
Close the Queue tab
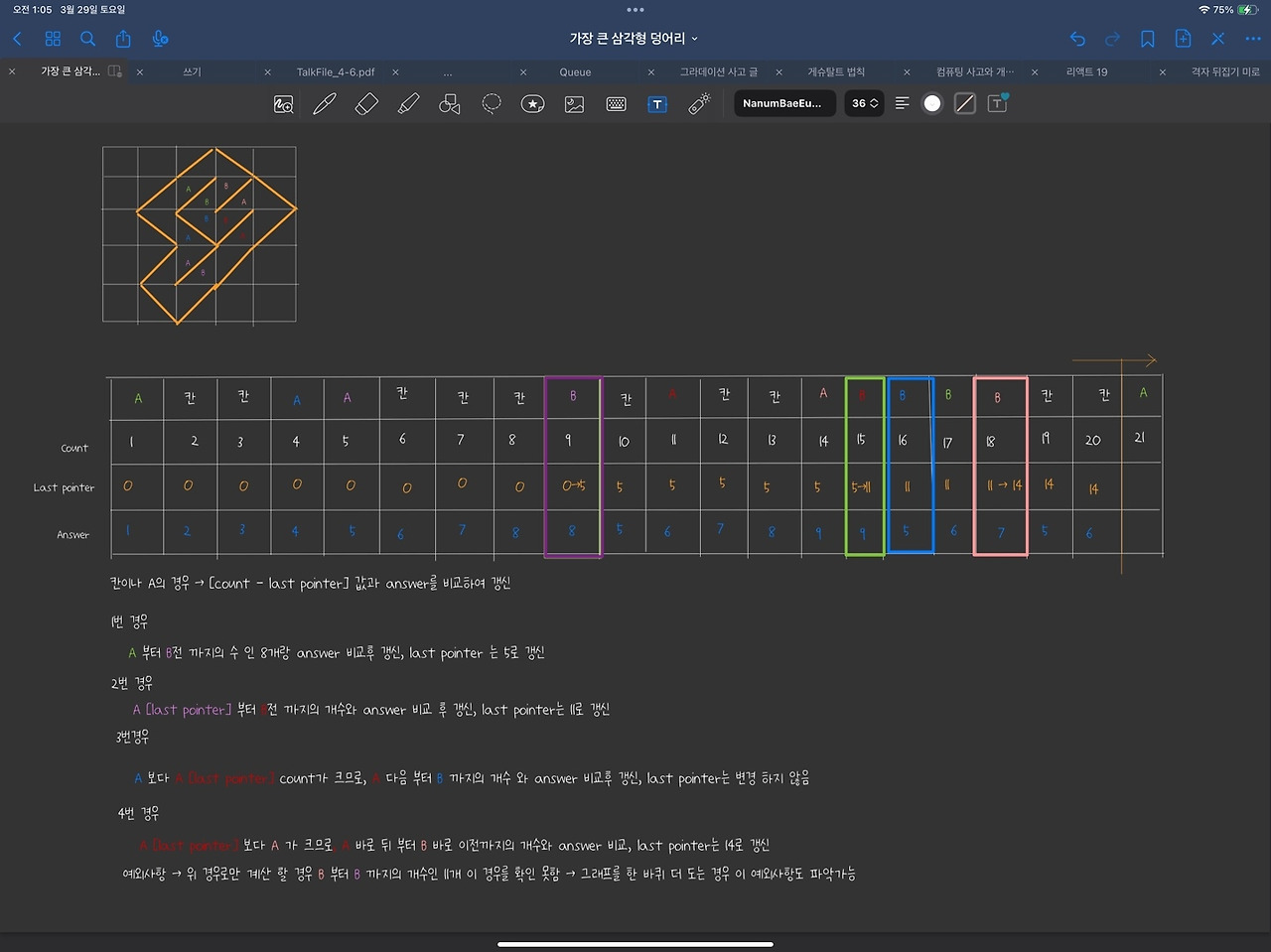(523, 71)
